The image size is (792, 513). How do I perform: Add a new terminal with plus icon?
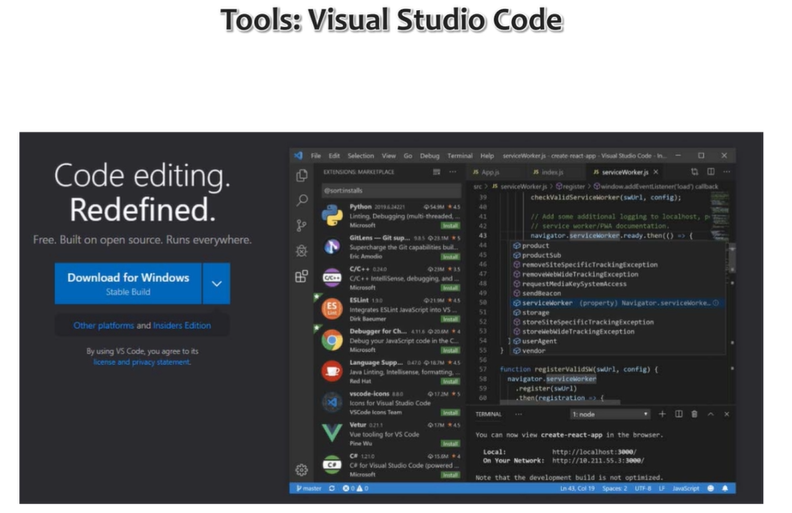pos(662,414)
